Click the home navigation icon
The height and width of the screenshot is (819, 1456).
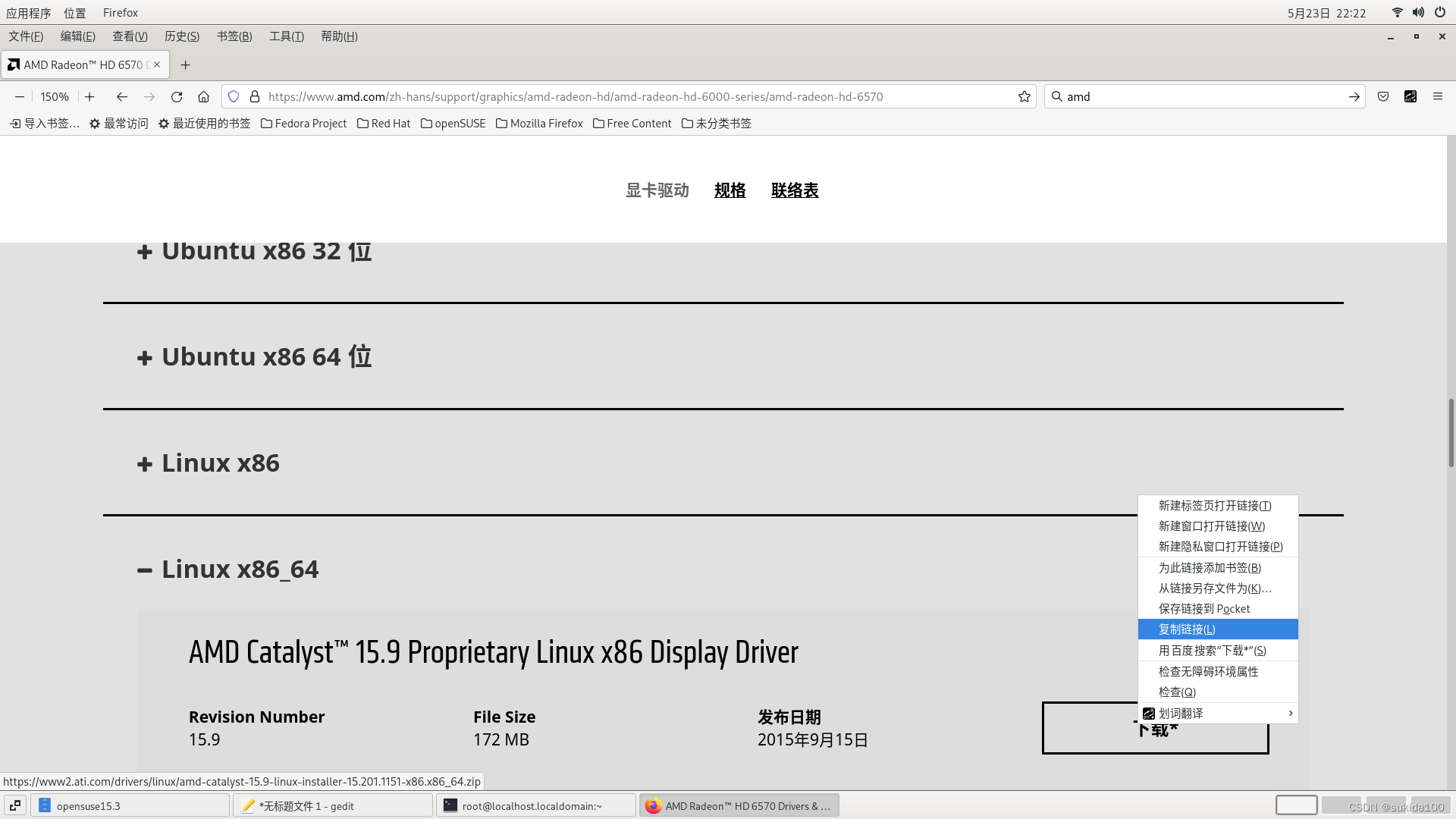coord(204,96)
